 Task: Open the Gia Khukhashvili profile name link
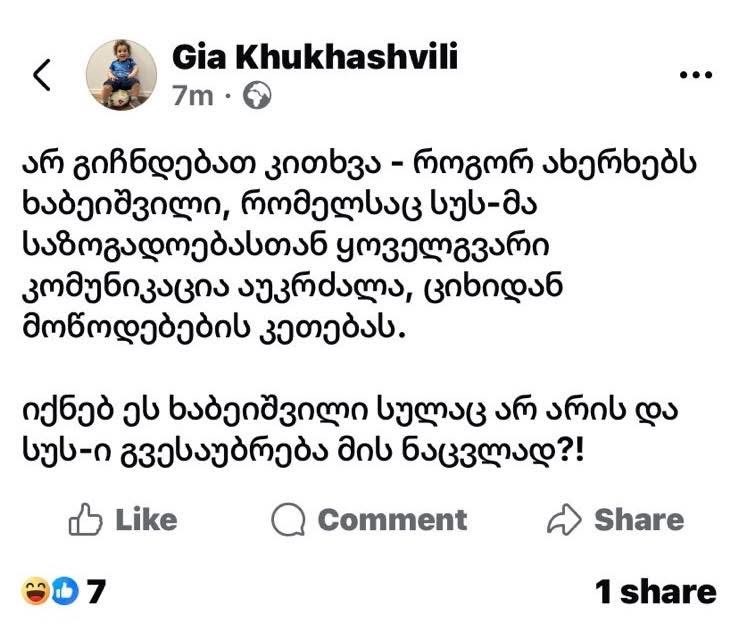tap(315, 58)
